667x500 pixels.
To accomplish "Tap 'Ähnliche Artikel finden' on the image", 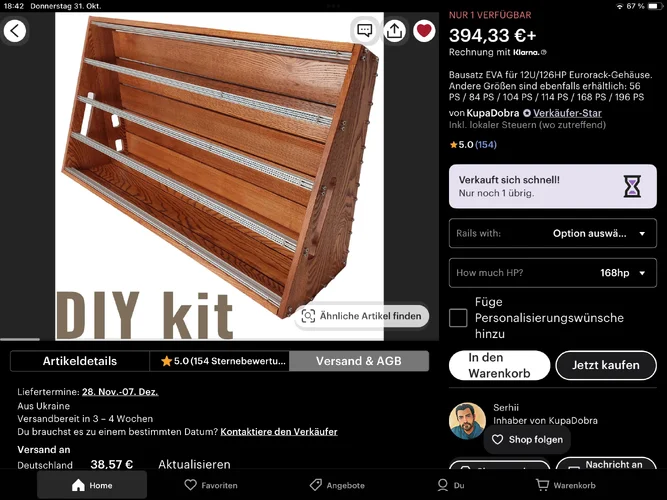I will (362, 316).
